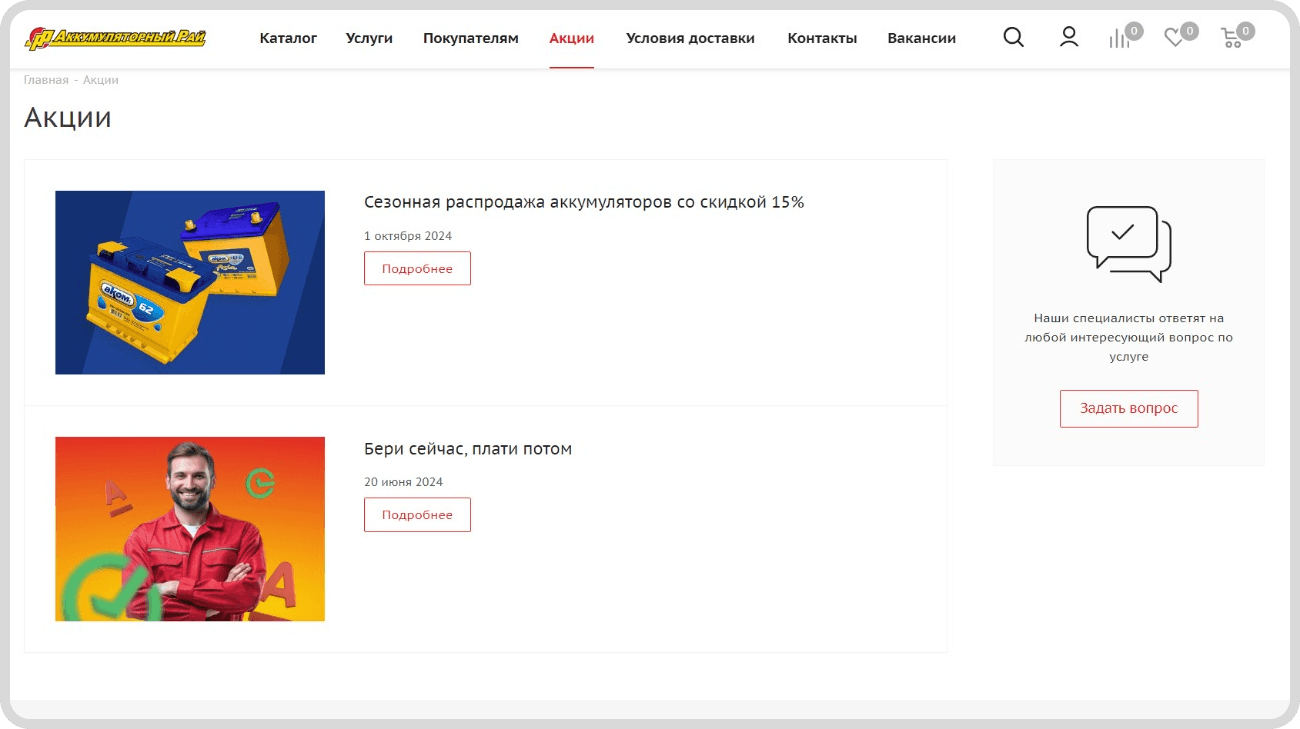Click the Наши специалисты ответят text
Viewport: 1300px width, 729px height.
(x=1129, y=337)
